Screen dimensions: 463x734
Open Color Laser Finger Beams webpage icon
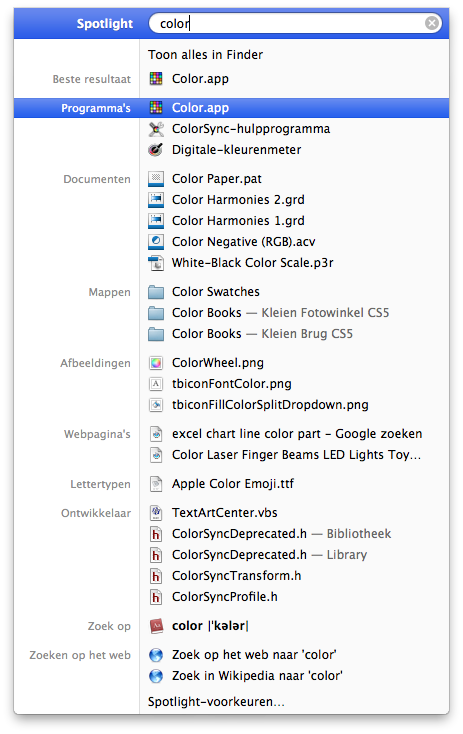[x=156, y=455]
